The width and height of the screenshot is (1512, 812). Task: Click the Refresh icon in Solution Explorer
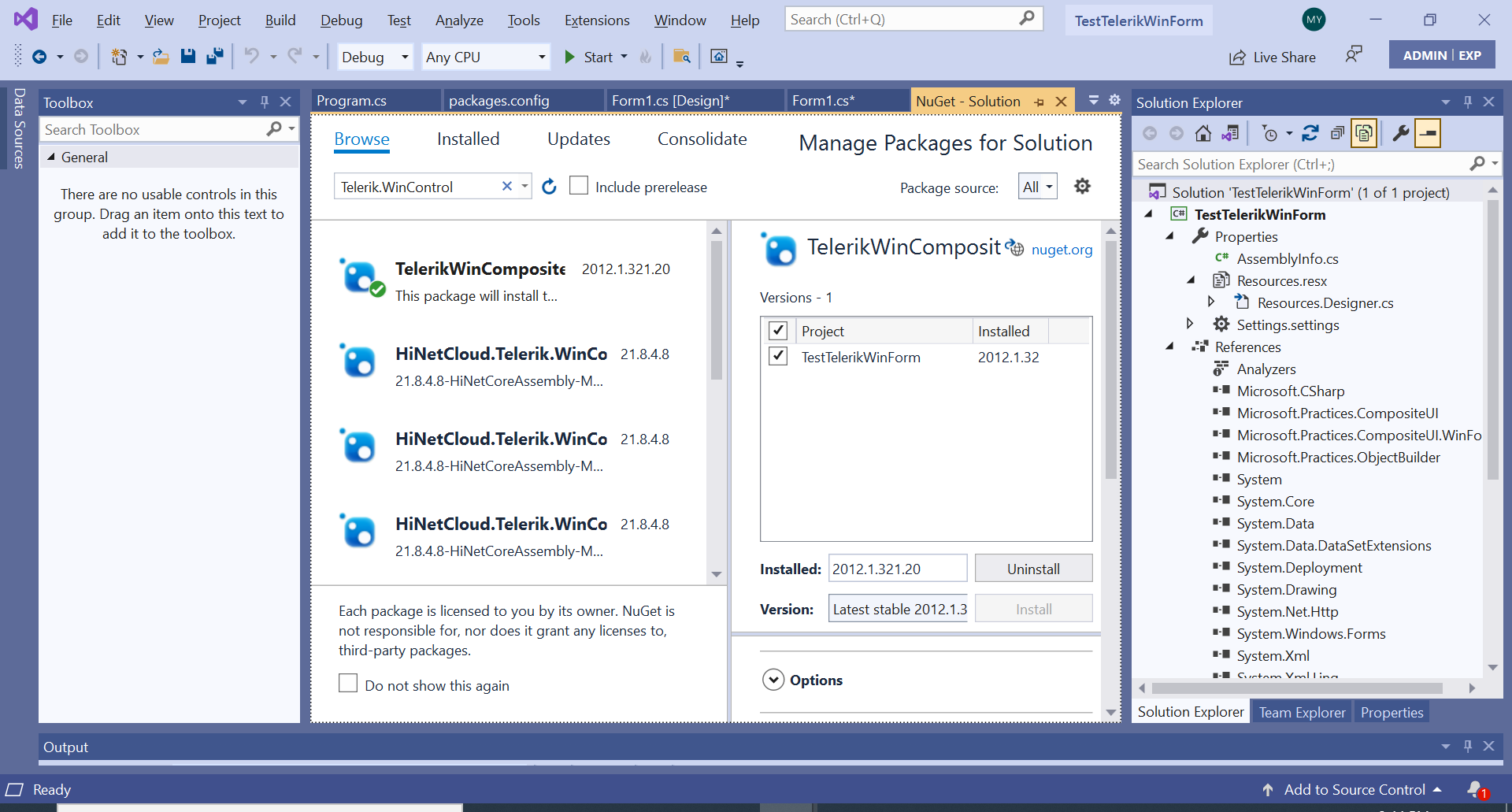point(1310,133)
